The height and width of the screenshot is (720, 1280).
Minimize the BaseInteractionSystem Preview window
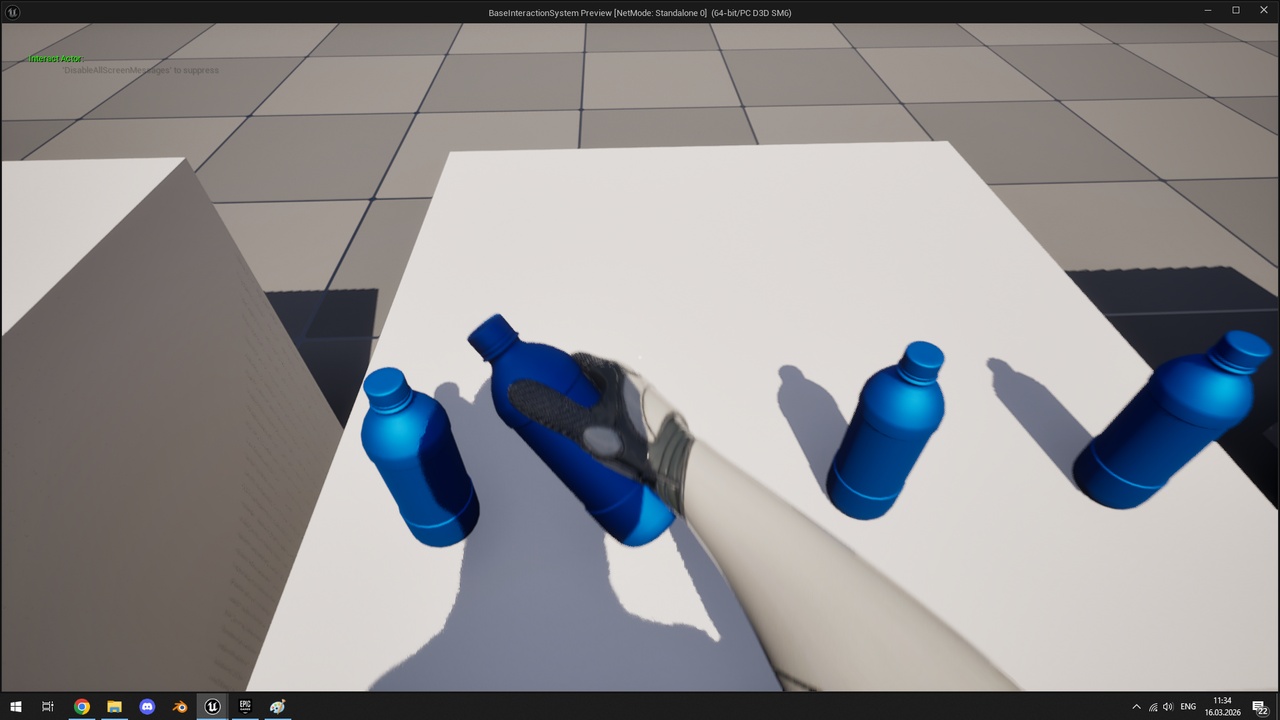tap(1207, 10)
